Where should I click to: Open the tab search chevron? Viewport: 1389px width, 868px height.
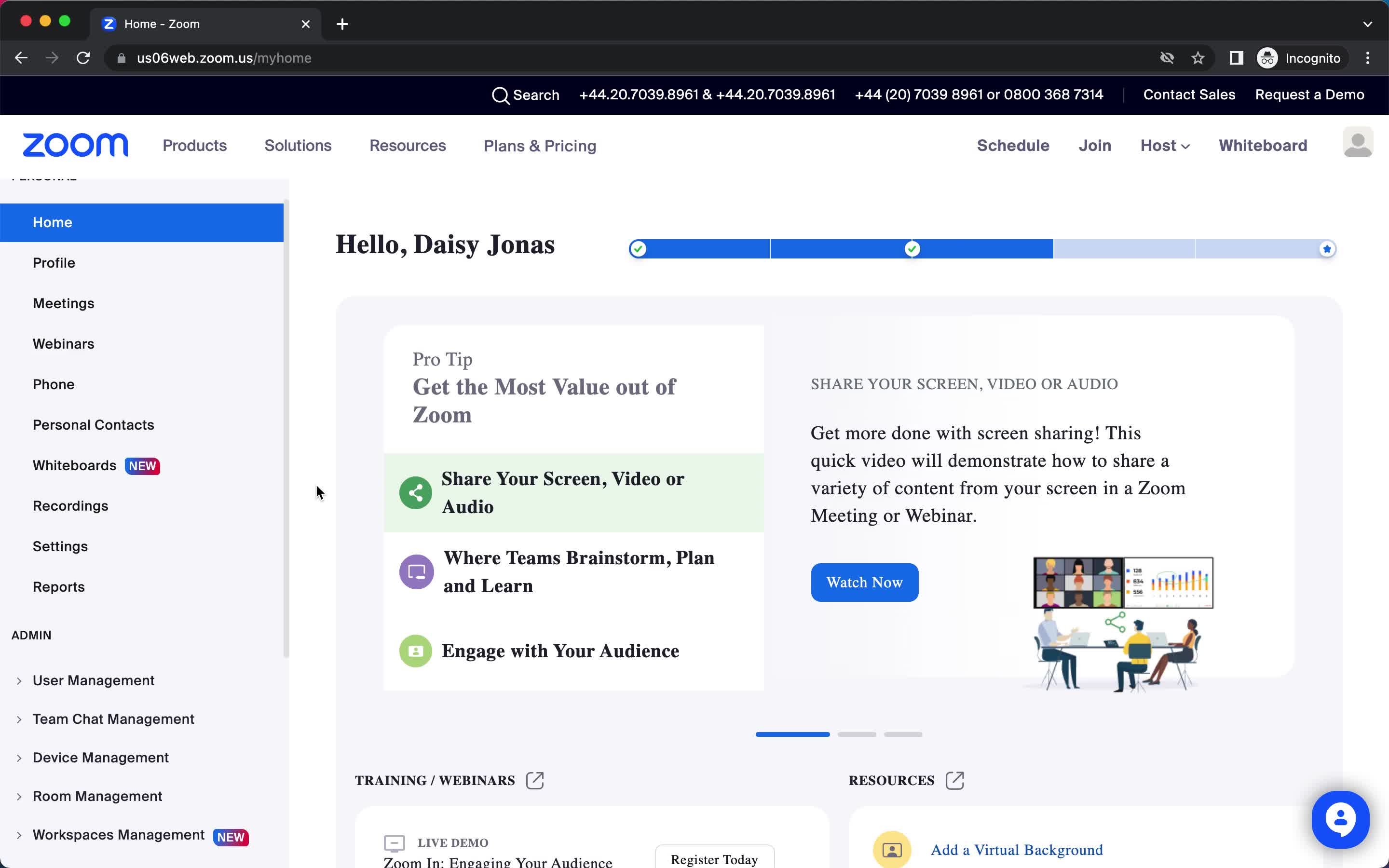(x=1368, y=24)
